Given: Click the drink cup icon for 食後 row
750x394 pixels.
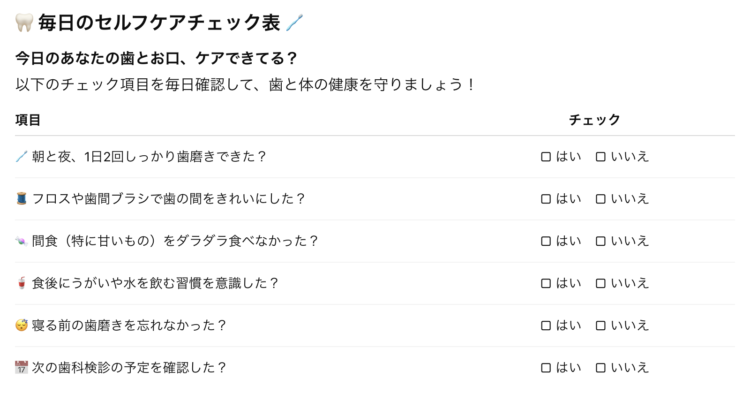Looking at the screenshot, I should 22,283.
